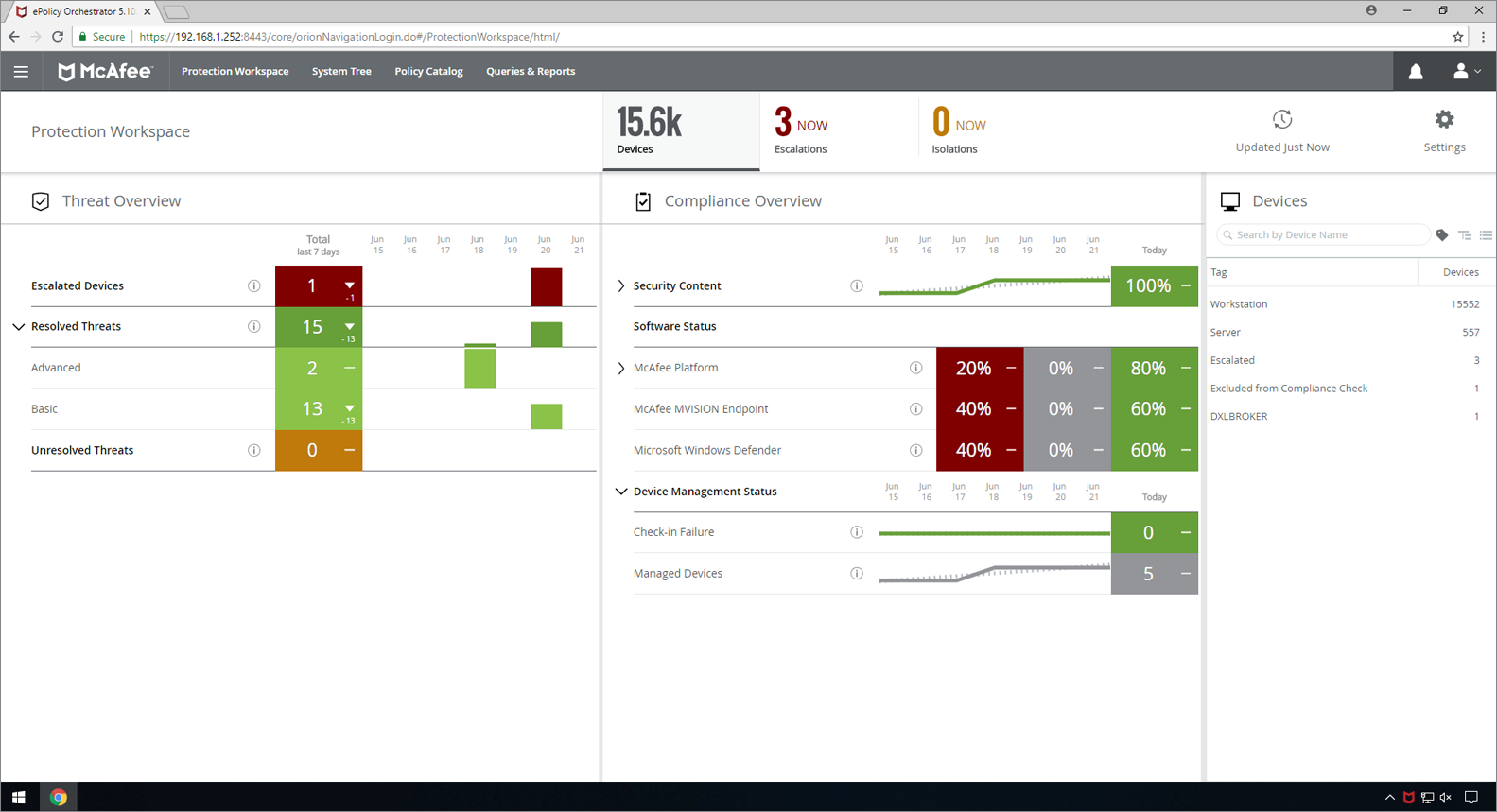Open the System Tree menu
Image resolution: width=1497 pixels, height=812 pixels.
341,72
